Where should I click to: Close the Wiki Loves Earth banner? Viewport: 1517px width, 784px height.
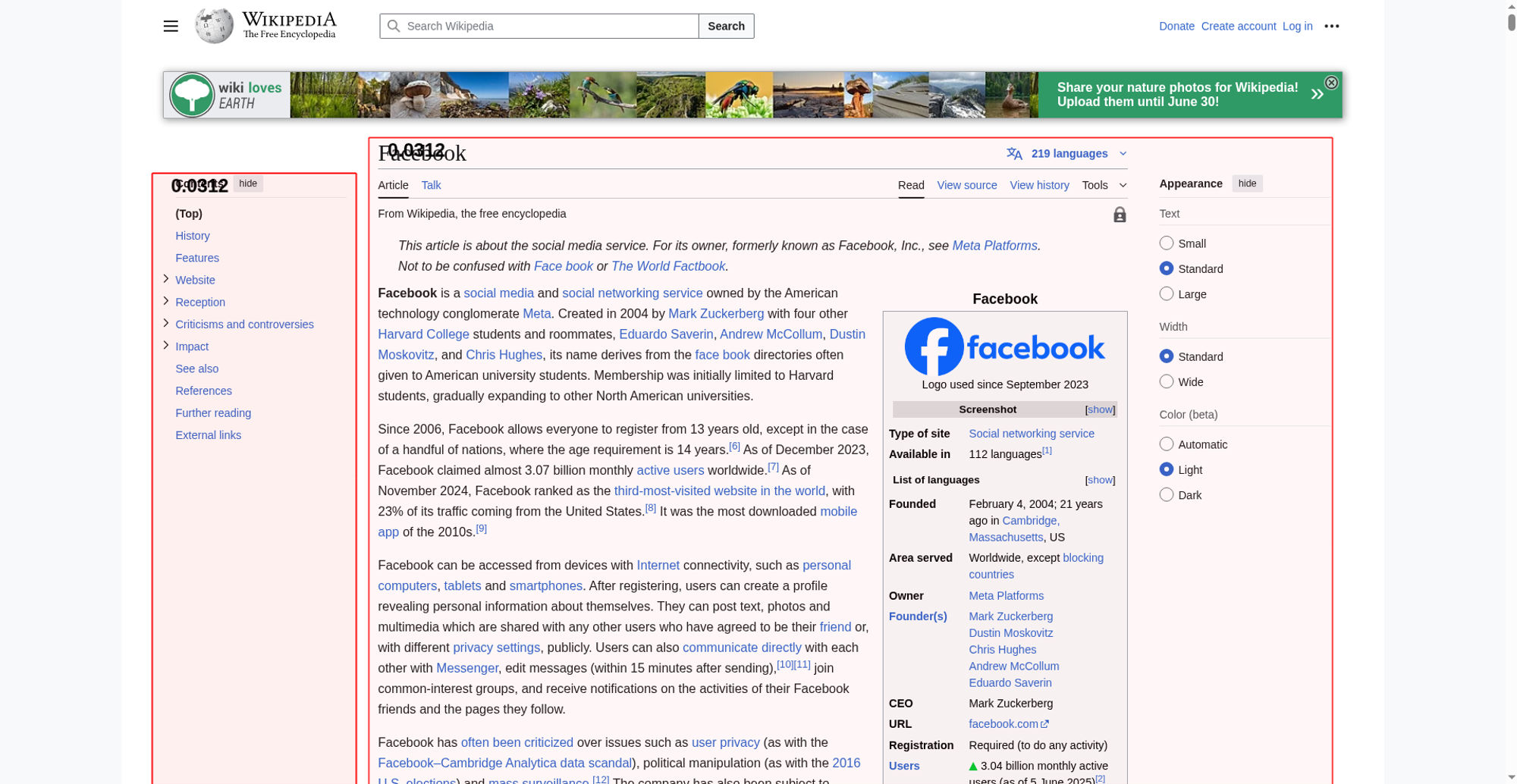click(1331, 83)
